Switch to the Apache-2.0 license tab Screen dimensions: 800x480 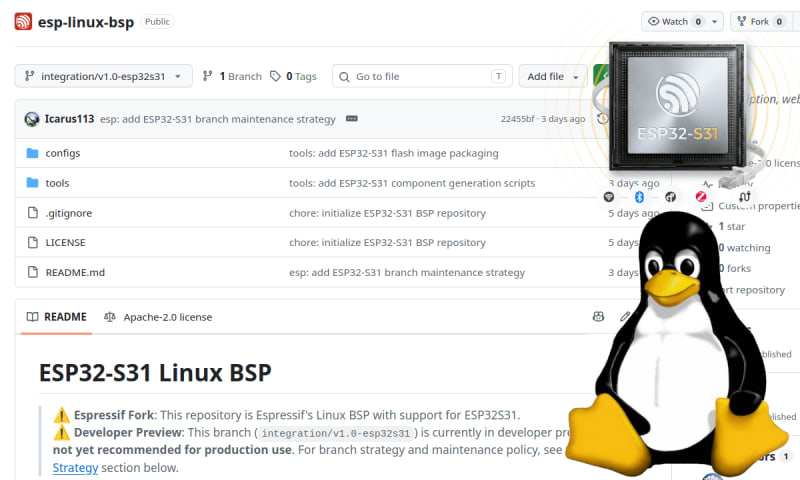[158, 317]
